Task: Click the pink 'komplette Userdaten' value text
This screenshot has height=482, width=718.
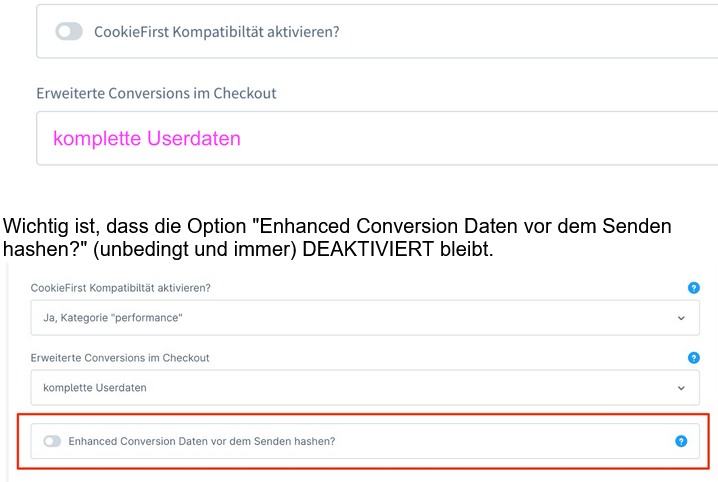Action: [x=147, y=139]
